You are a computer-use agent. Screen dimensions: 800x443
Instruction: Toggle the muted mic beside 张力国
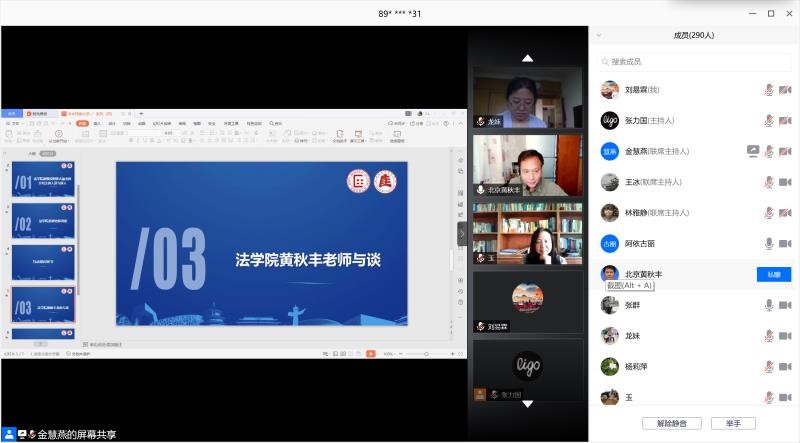click(769, 121)
